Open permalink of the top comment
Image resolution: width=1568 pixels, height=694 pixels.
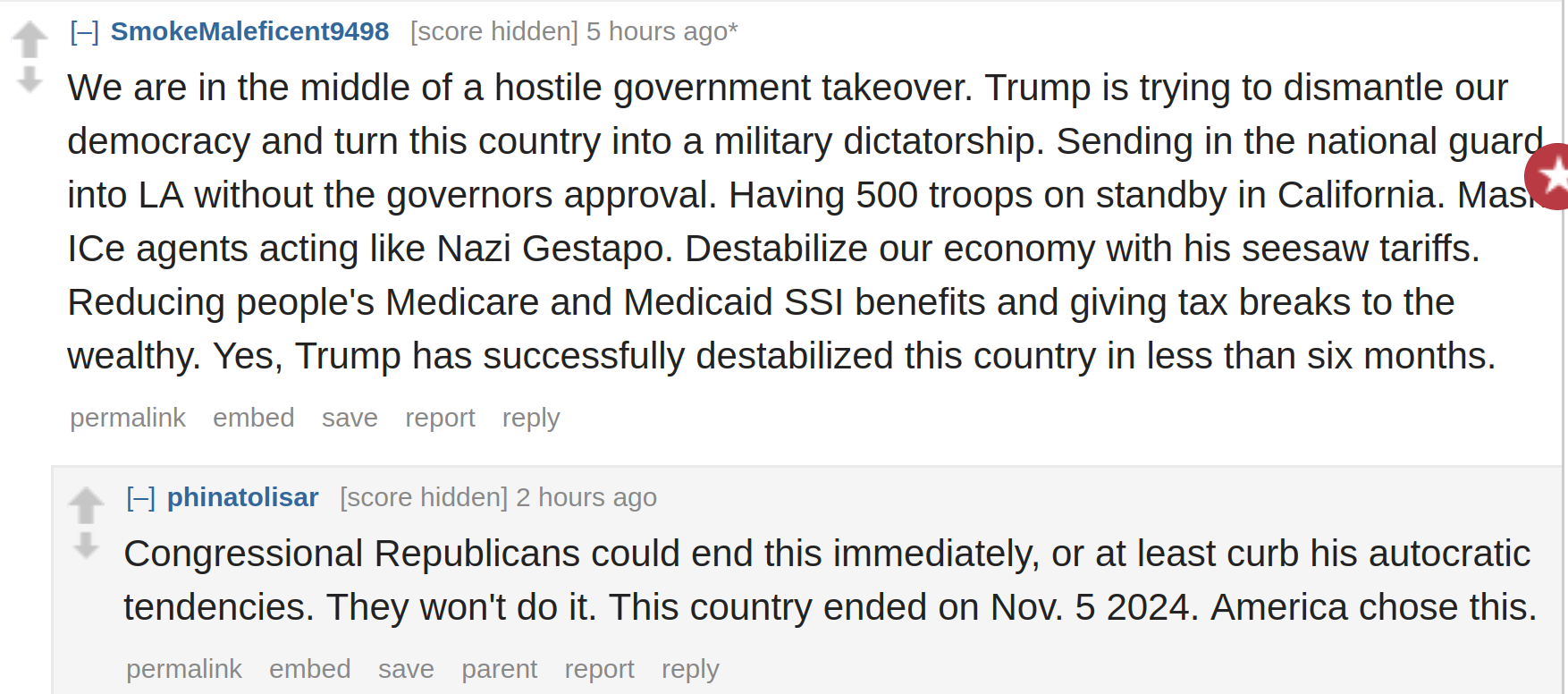[128, 418]
